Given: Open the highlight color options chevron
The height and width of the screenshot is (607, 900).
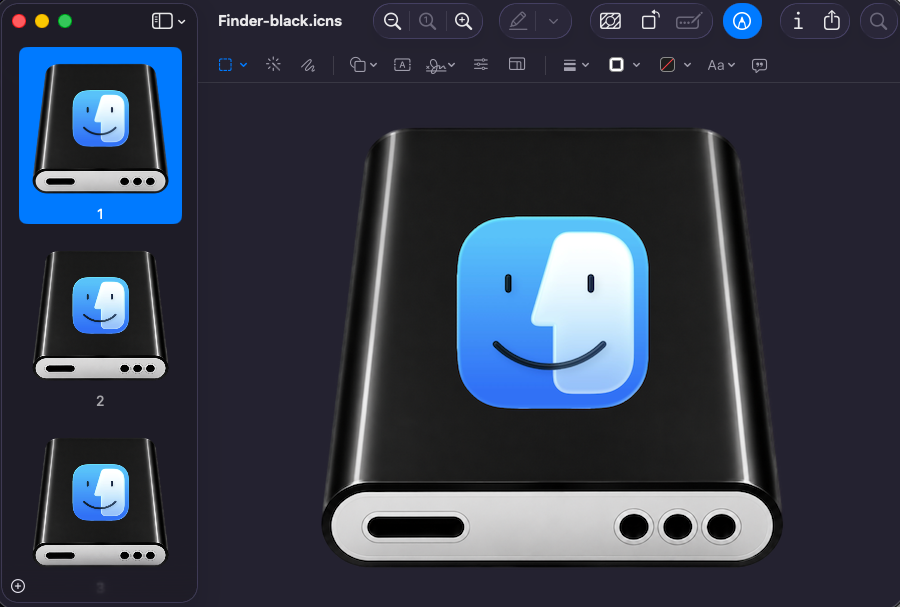Looking at the screenshot, I should [x=553, y=21].
